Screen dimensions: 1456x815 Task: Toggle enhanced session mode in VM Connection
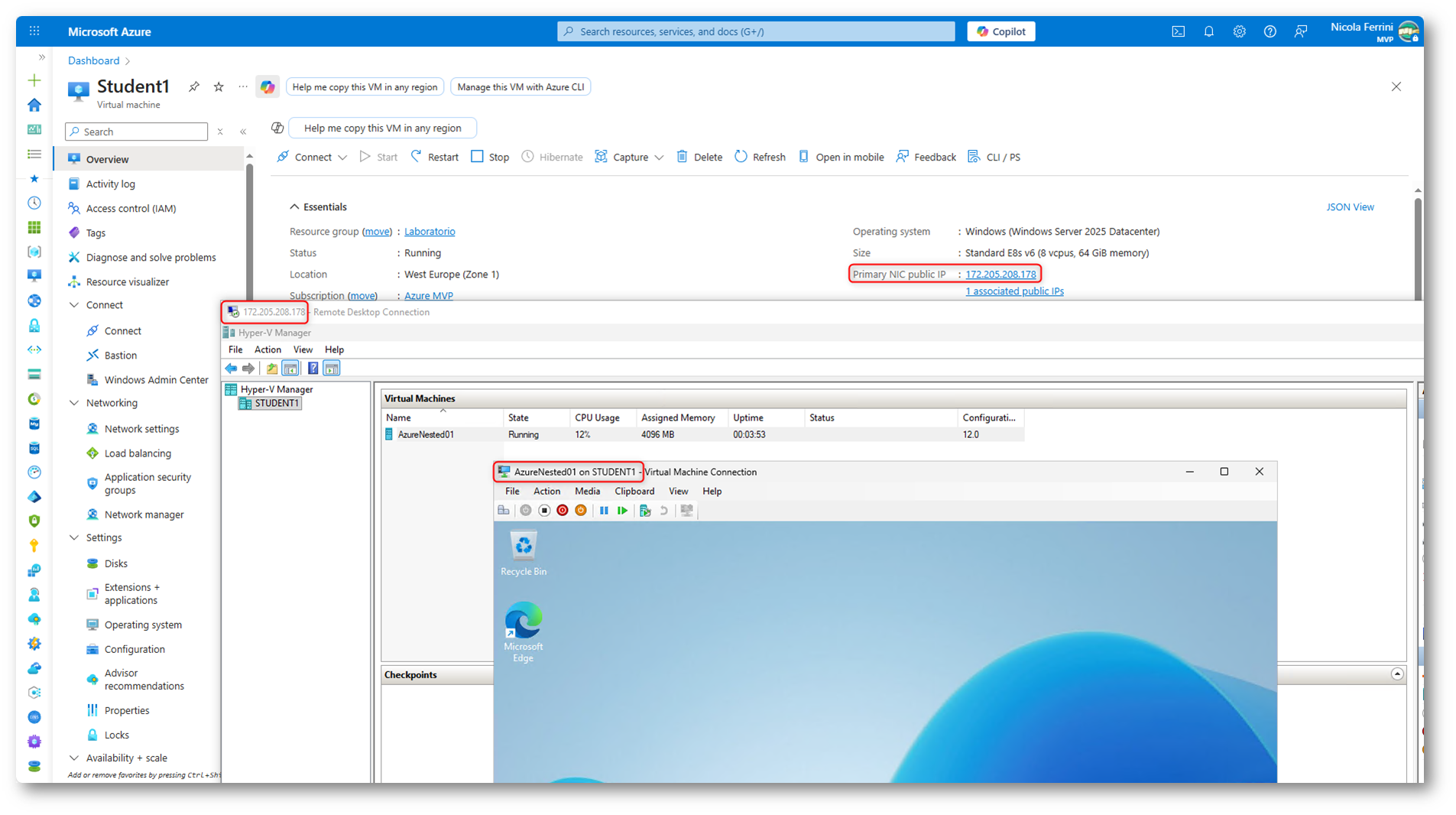click(687, 511)
